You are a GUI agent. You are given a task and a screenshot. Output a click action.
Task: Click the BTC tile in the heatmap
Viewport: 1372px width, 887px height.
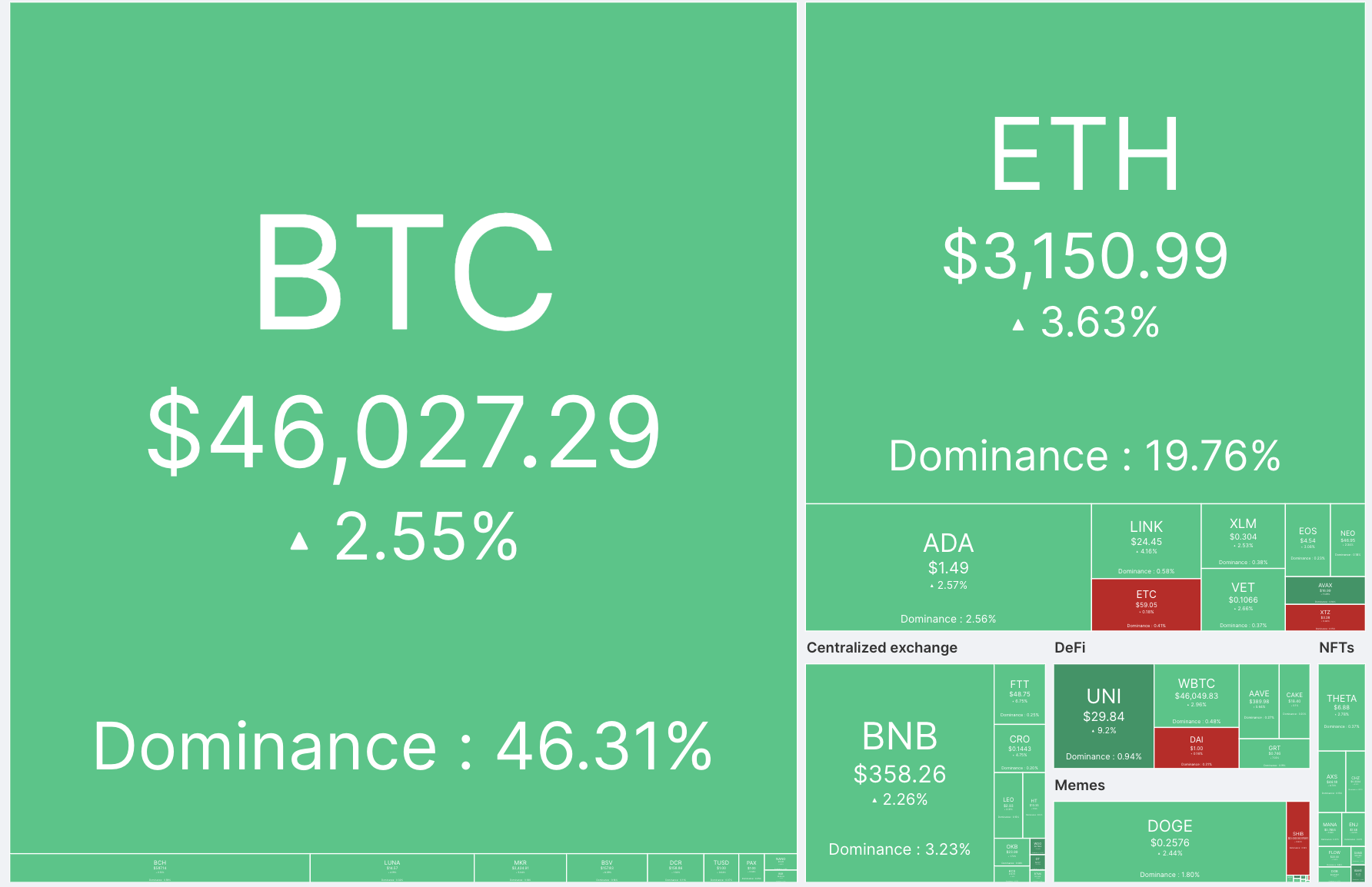403,427
